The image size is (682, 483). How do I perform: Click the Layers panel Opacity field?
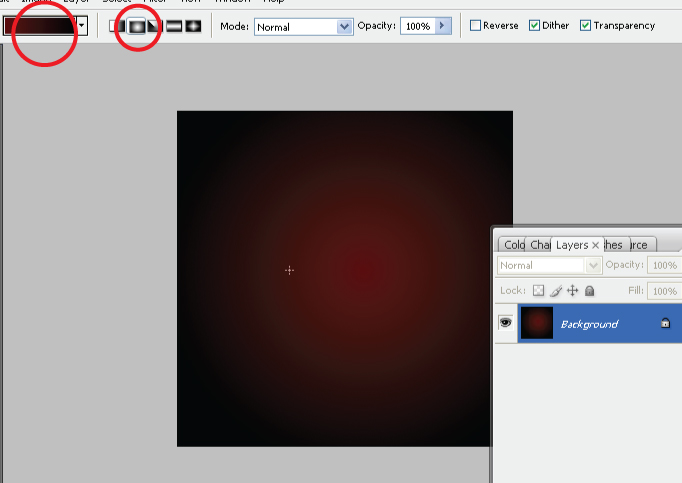coord(665,265)
